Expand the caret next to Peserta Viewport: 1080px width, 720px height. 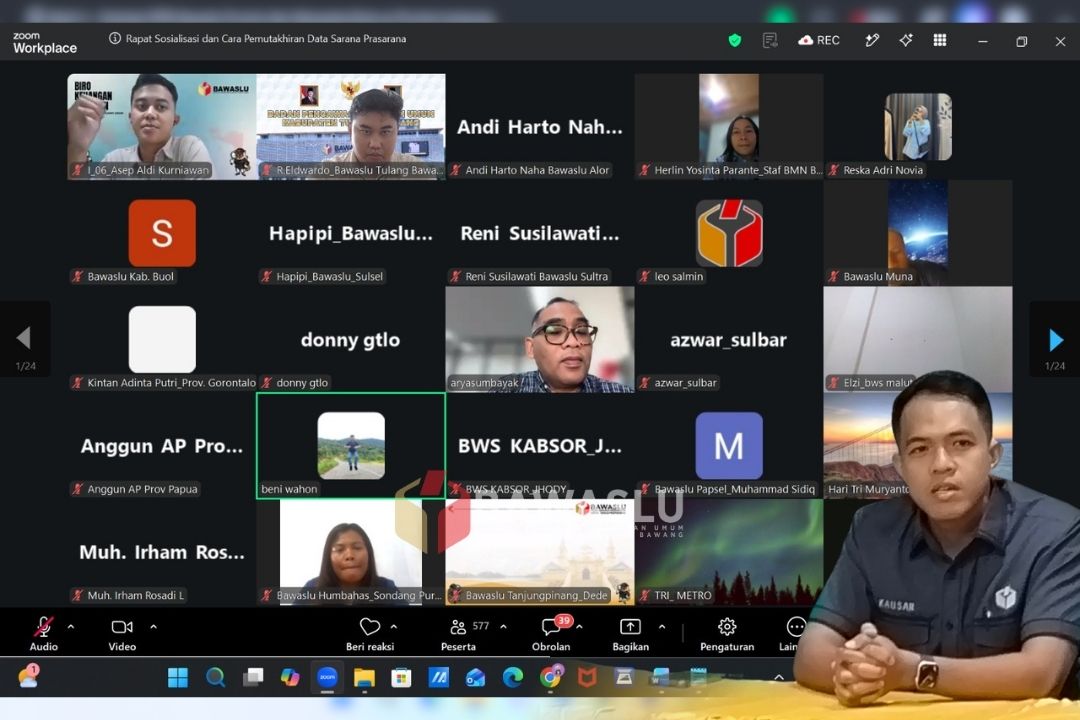point(503,627)
